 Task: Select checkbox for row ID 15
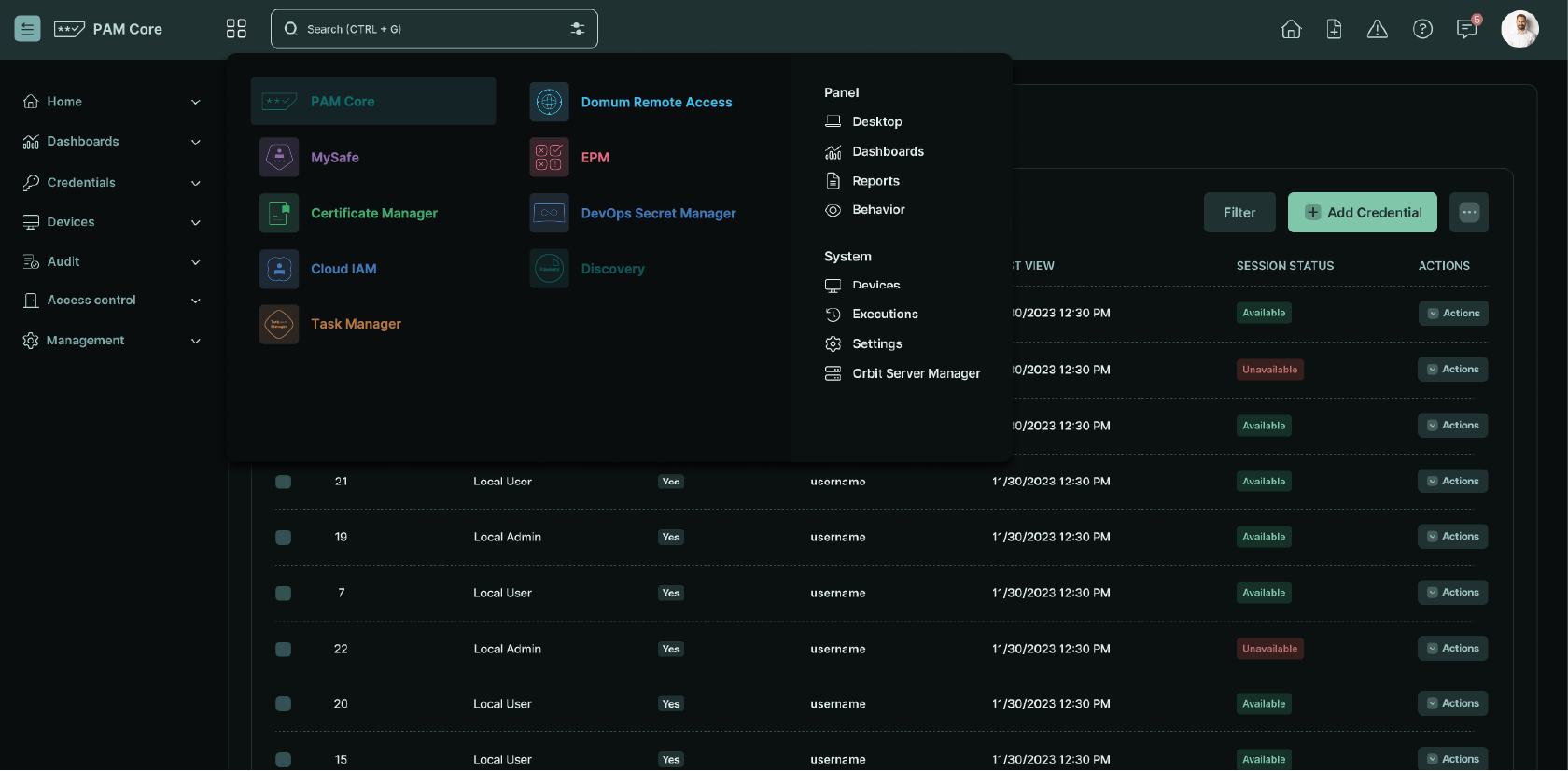tap(283, 760)
